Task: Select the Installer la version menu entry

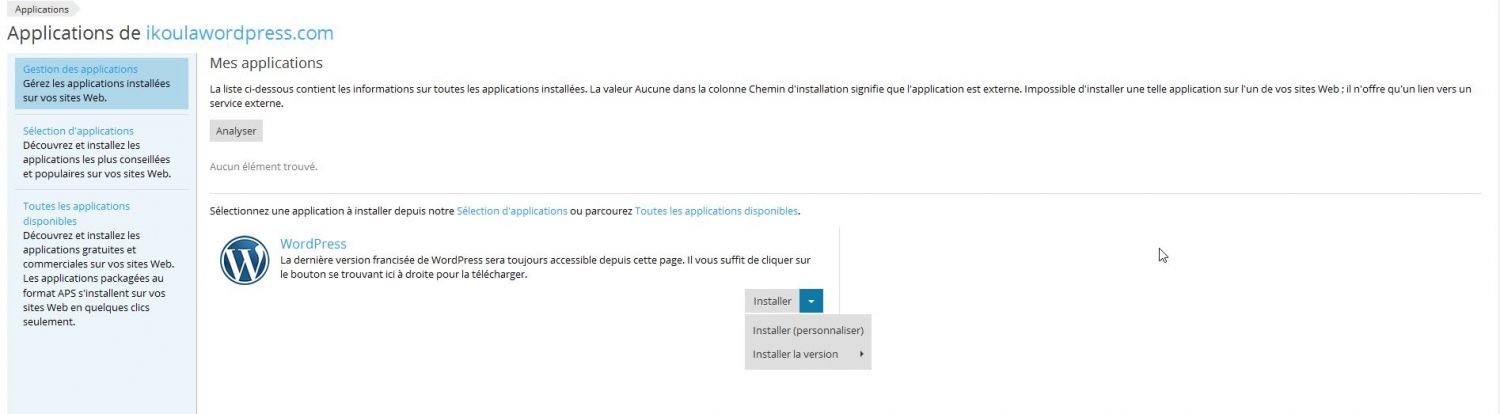Action: point(795,354)
